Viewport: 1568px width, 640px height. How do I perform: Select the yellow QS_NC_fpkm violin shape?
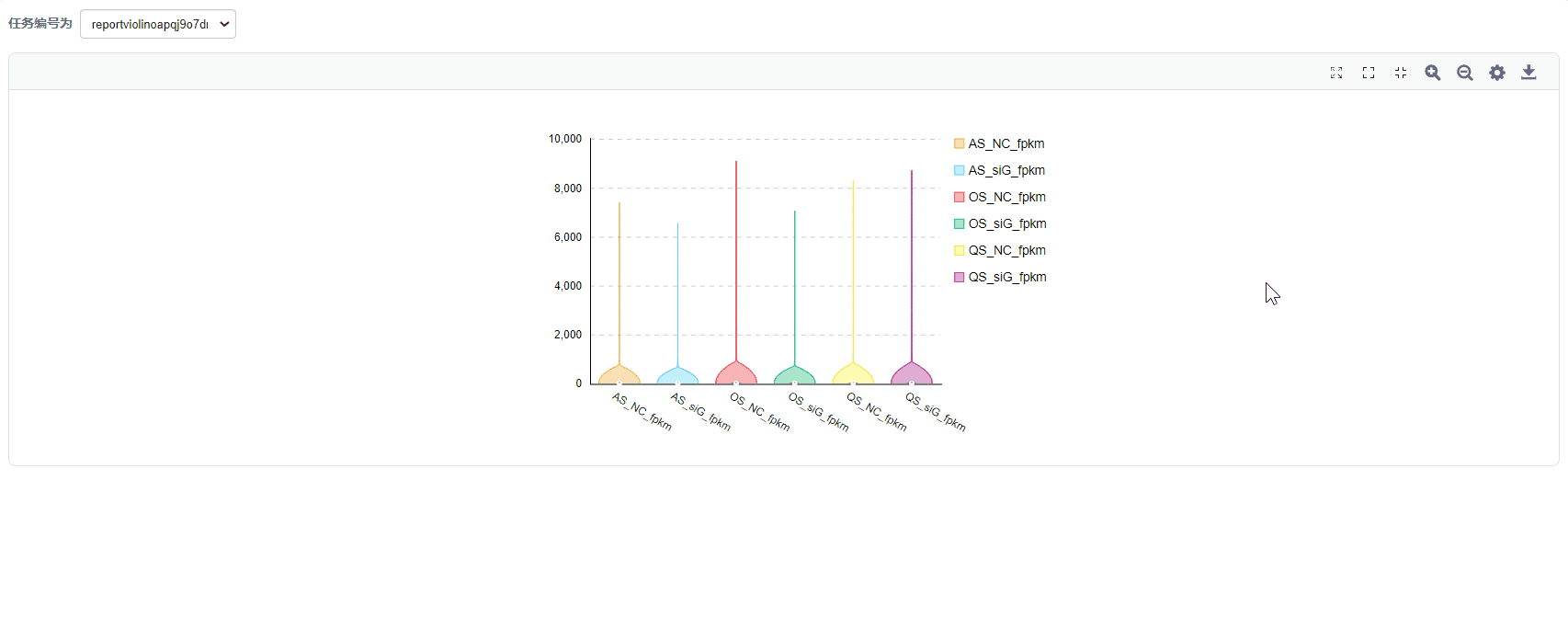coord(853,374)
